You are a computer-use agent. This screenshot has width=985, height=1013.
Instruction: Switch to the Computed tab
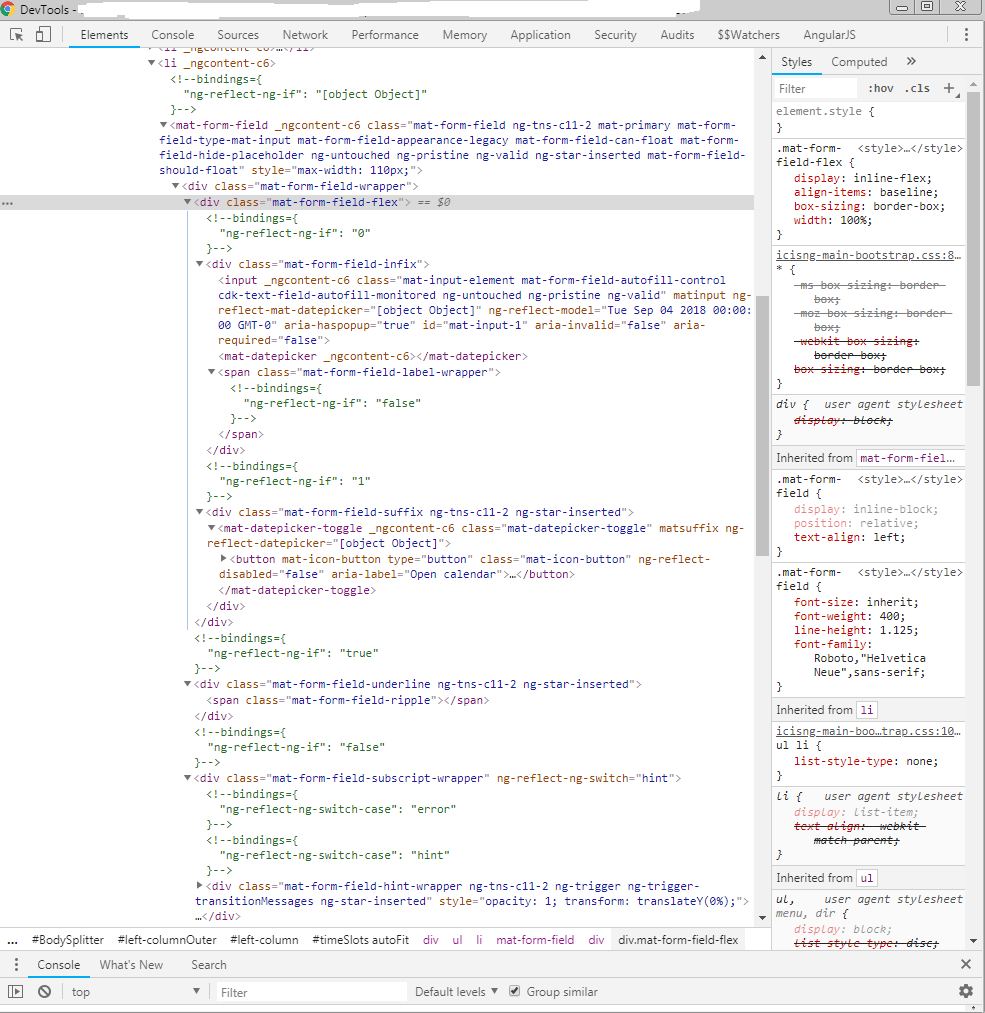[x=858, y=61]
